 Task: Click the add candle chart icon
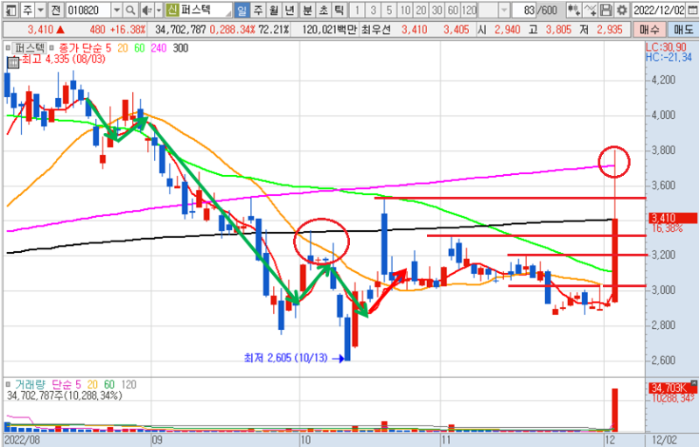click(x=574, y=10)
